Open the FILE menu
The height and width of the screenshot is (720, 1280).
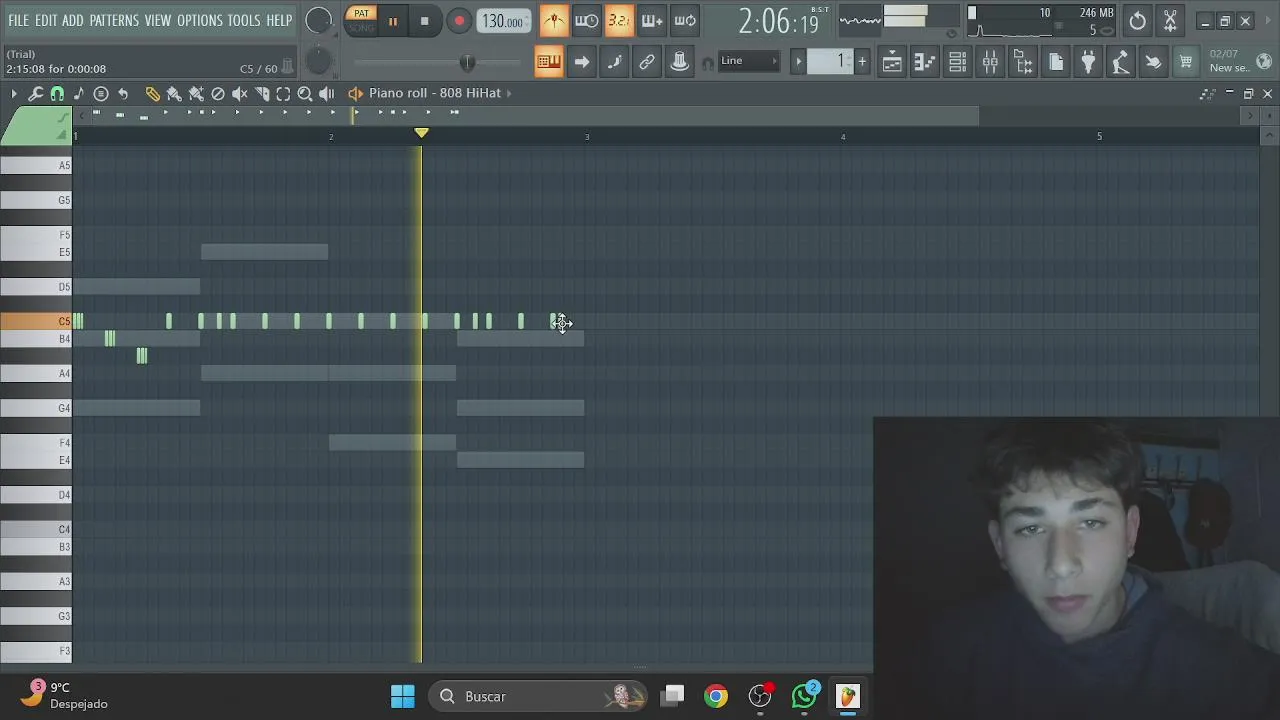[18, 20]
